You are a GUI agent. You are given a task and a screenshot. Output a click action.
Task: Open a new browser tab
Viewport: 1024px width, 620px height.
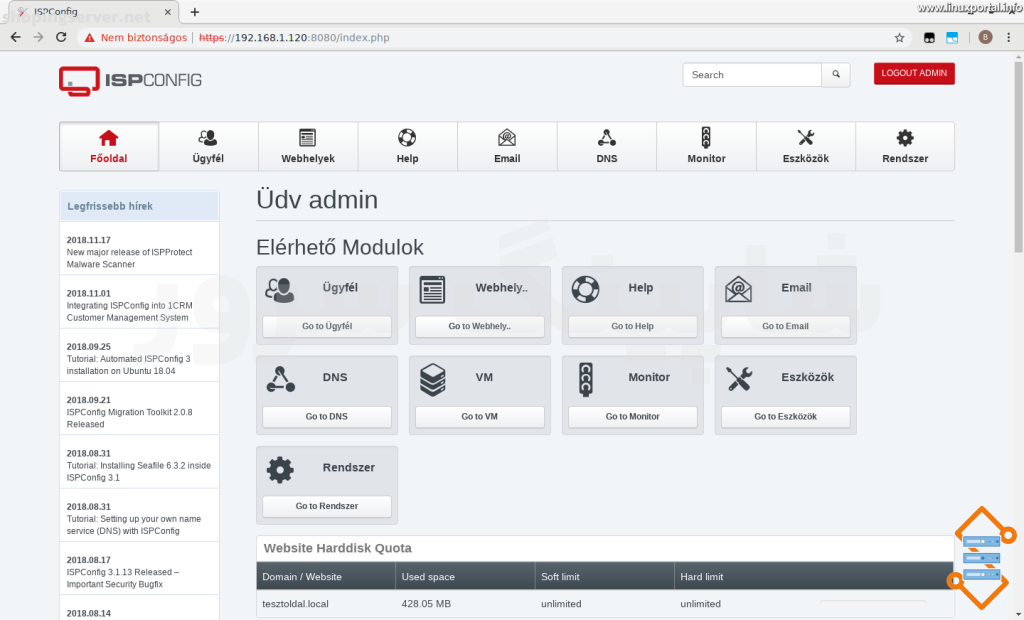click(x=195, y=12)
